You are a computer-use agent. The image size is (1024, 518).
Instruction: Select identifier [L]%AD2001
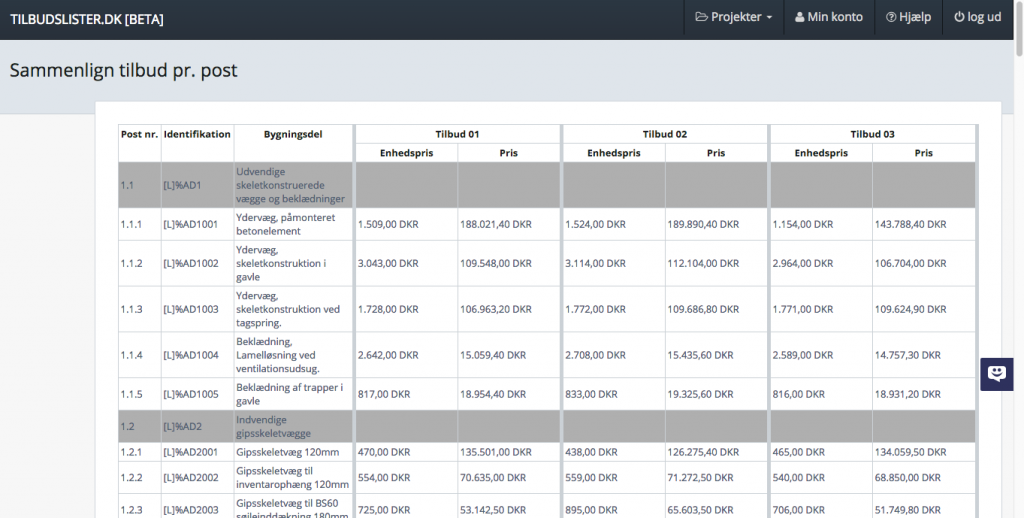coord(191,452)
